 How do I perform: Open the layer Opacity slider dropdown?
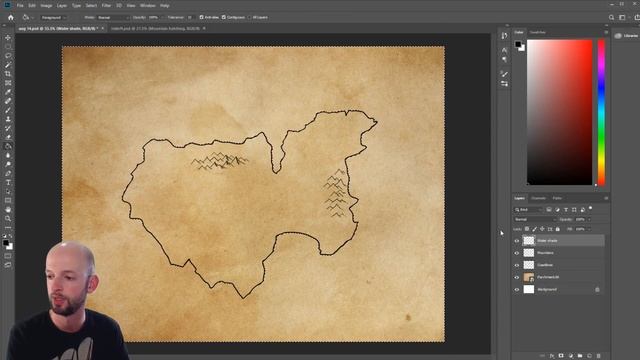[589, 220]
